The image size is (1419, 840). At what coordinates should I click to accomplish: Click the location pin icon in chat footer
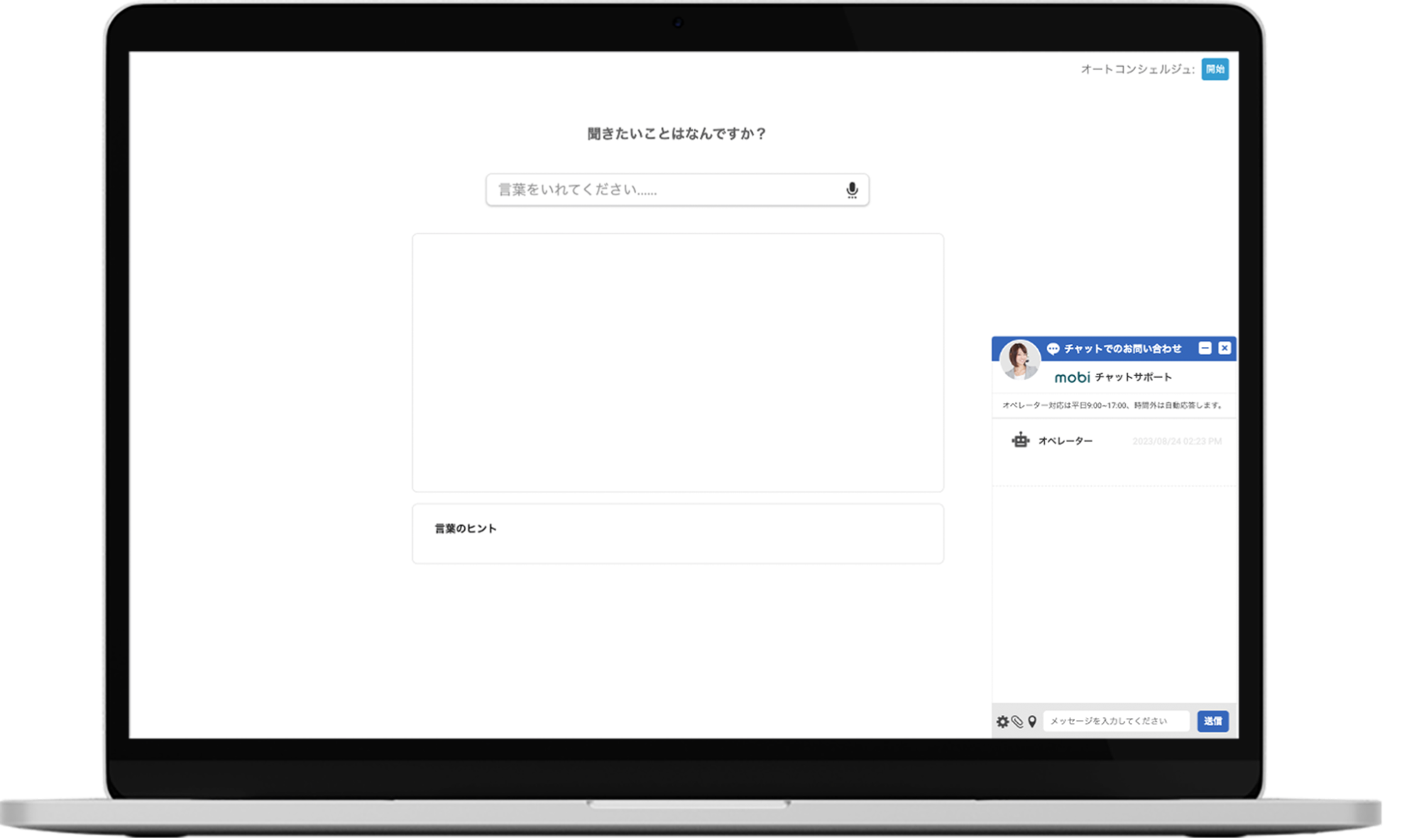pyautogui.click(x=1031, y=721)
